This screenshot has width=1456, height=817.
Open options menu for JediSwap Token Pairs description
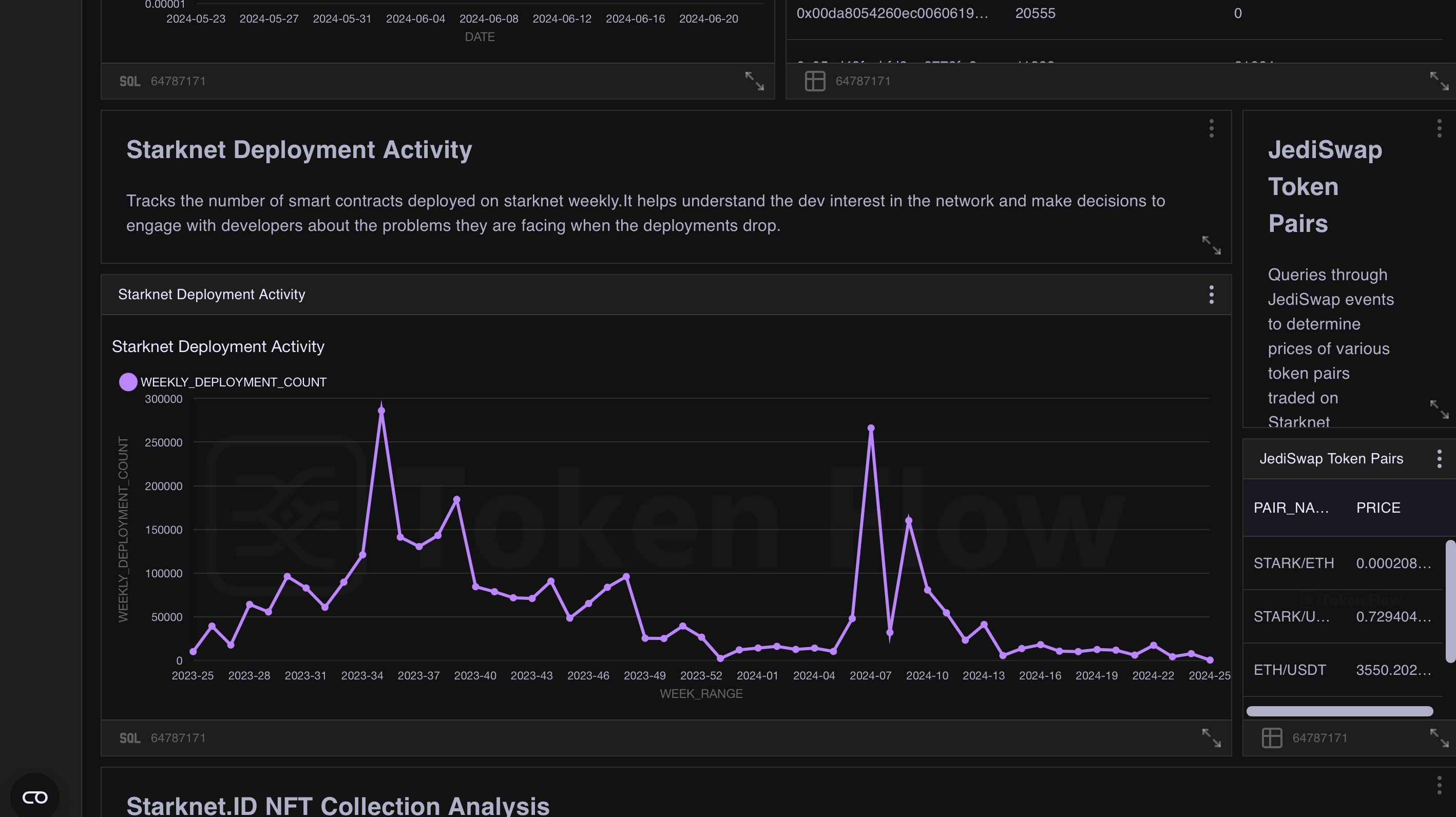click(1439, 128)
